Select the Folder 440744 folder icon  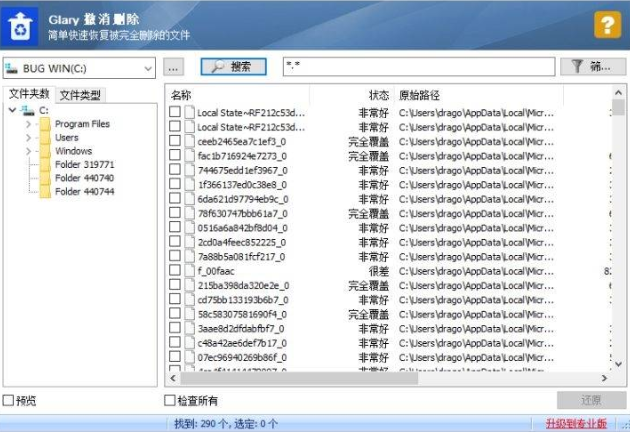[45, 191]
